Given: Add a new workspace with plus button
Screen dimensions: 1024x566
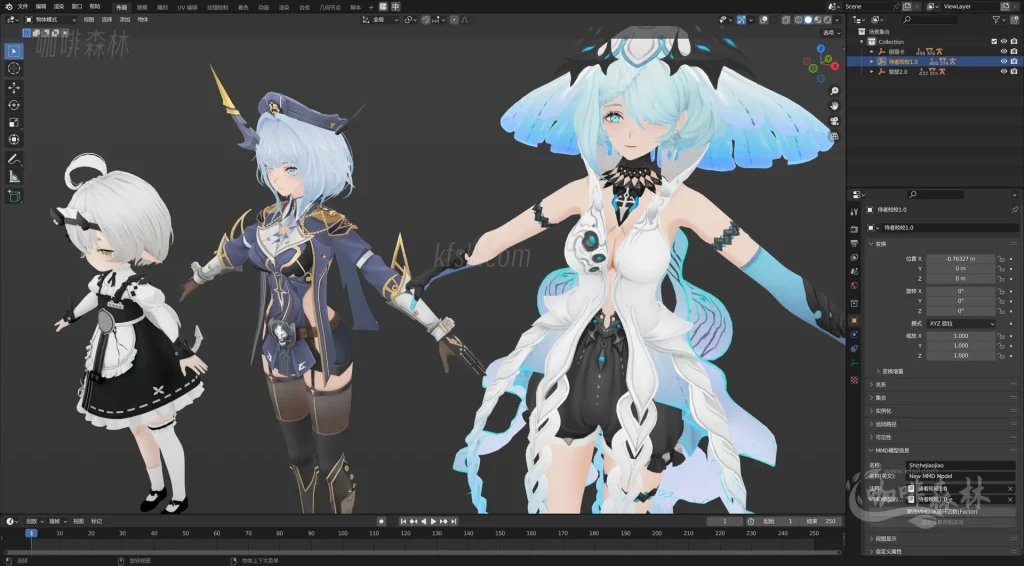Looking at the screenshot, I should [x=371, y=7].
